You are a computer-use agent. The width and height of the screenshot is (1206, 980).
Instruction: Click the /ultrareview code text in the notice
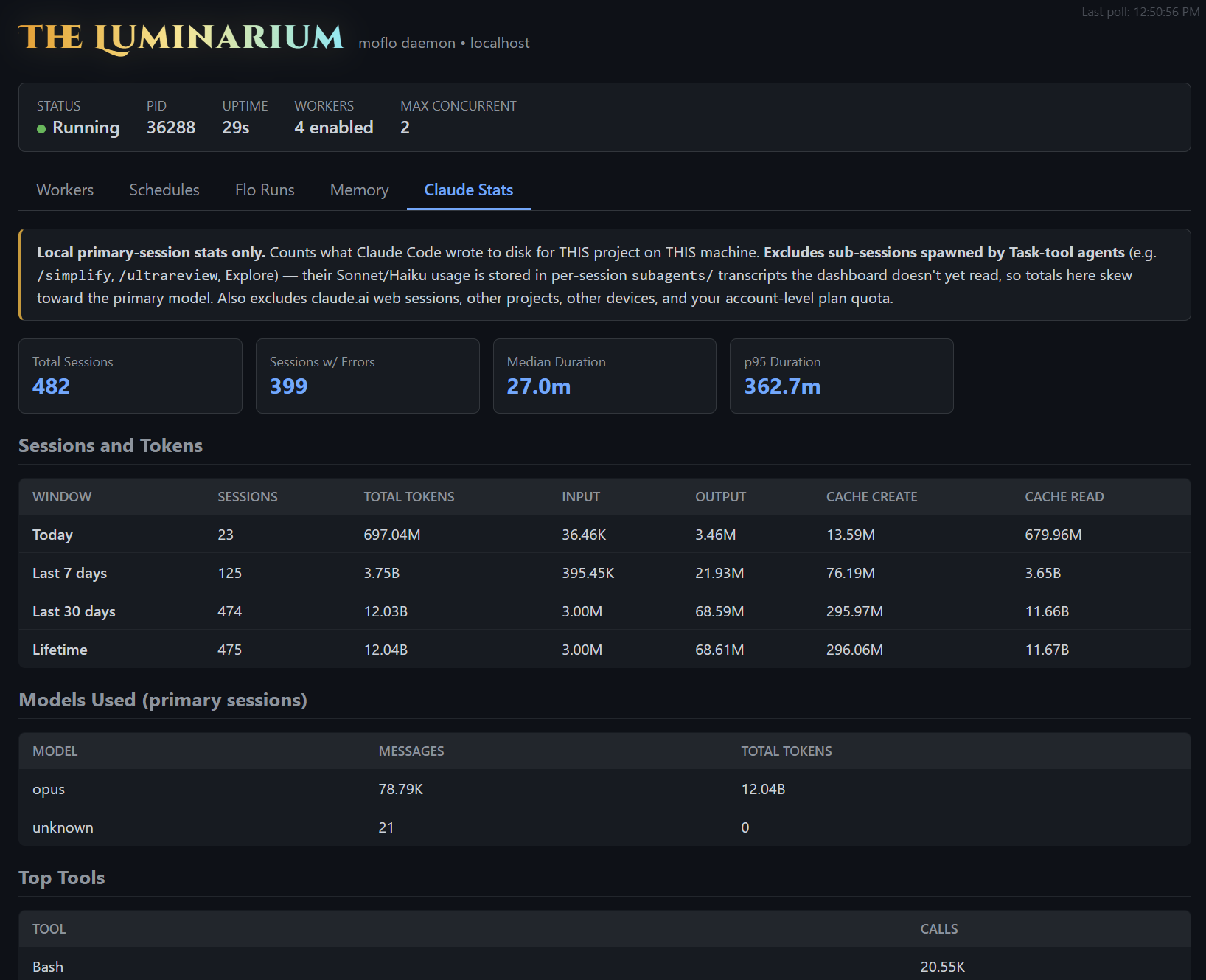point(169,275)
